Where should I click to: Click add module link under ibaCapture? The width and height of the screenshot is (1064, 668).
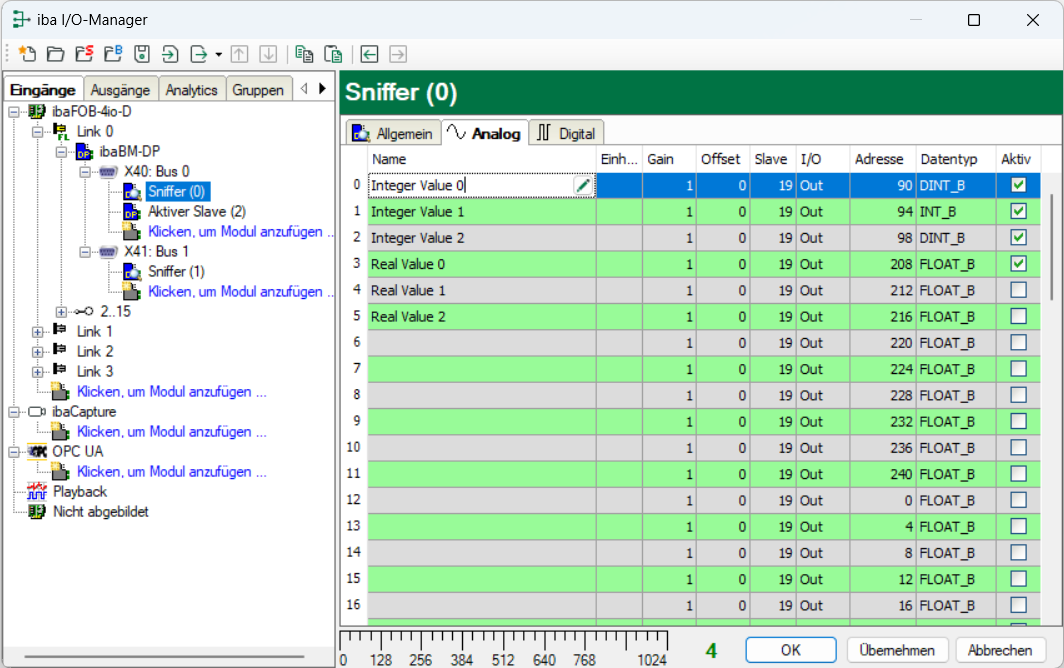coord(172,432)
